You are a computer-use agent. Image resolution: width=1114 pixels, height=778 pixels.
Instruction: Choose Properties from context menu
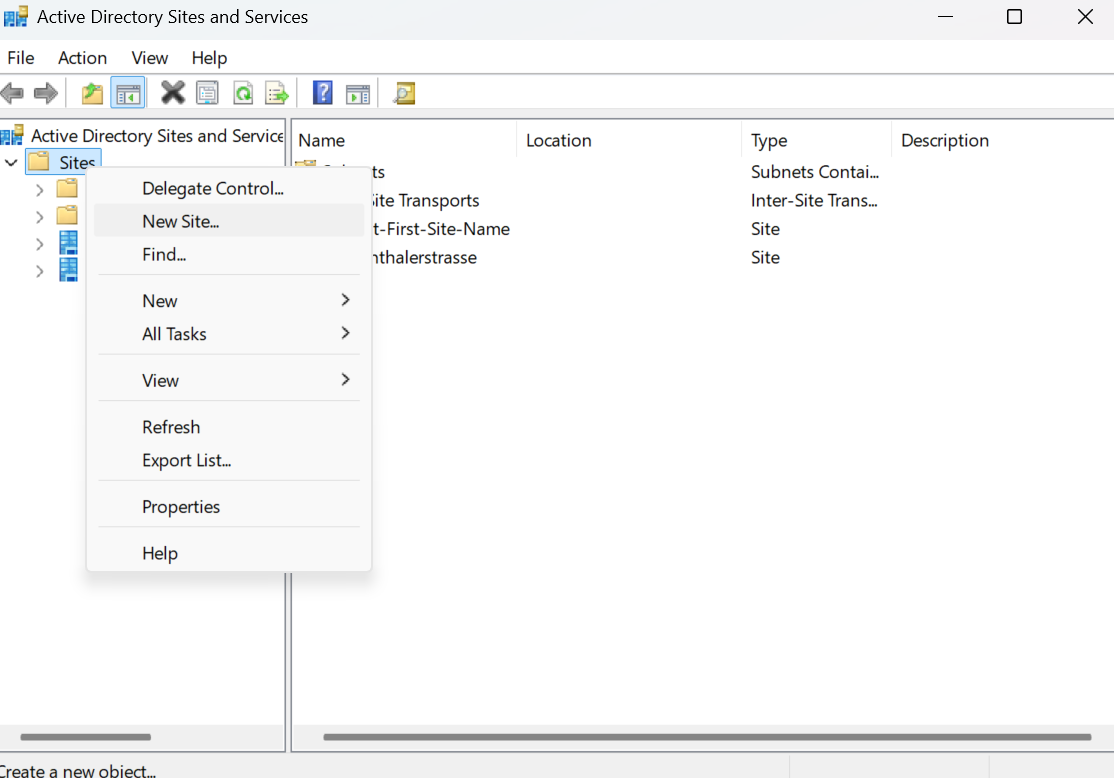click(229, 507)
